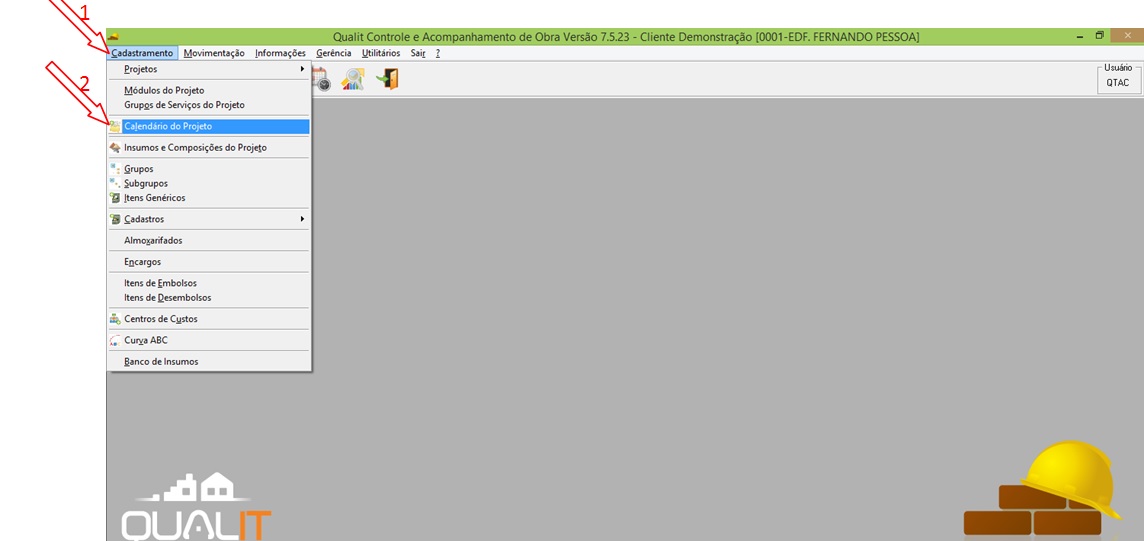Click Sair in the menu bar
Viewport: 1144px width, 541px height.
418,53
